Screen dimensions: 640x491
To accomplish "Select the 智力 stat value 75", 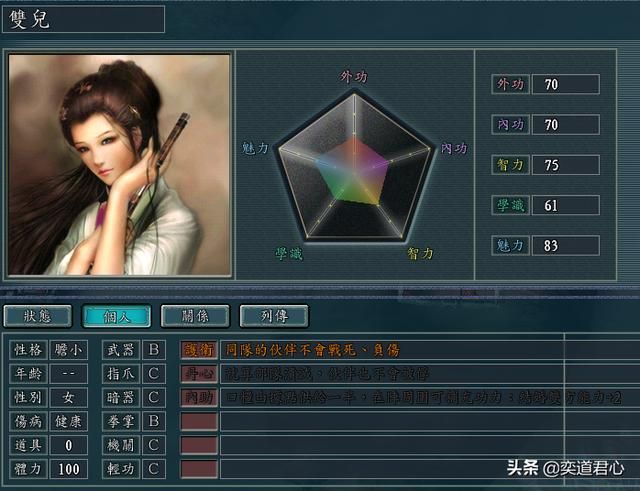I will [566, 165].
